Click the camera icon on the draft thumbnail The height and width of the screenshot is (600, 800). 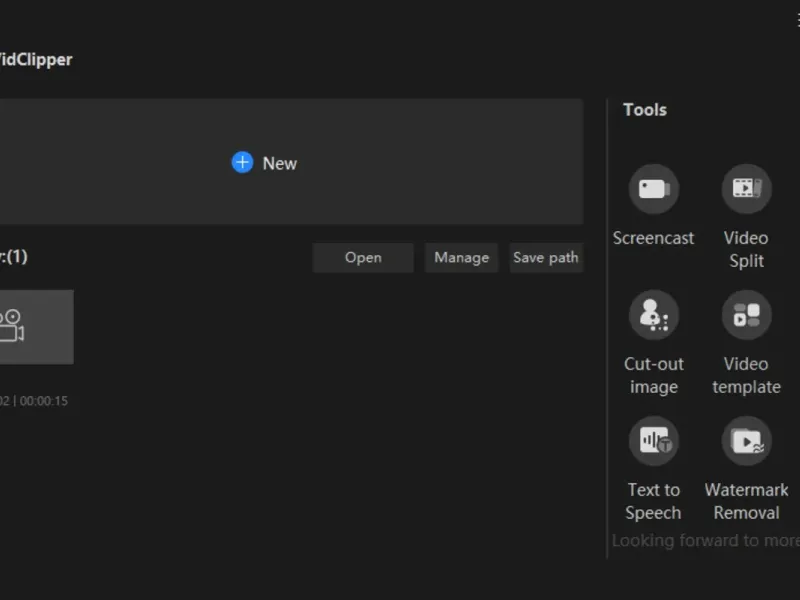(x=12, y=326)
